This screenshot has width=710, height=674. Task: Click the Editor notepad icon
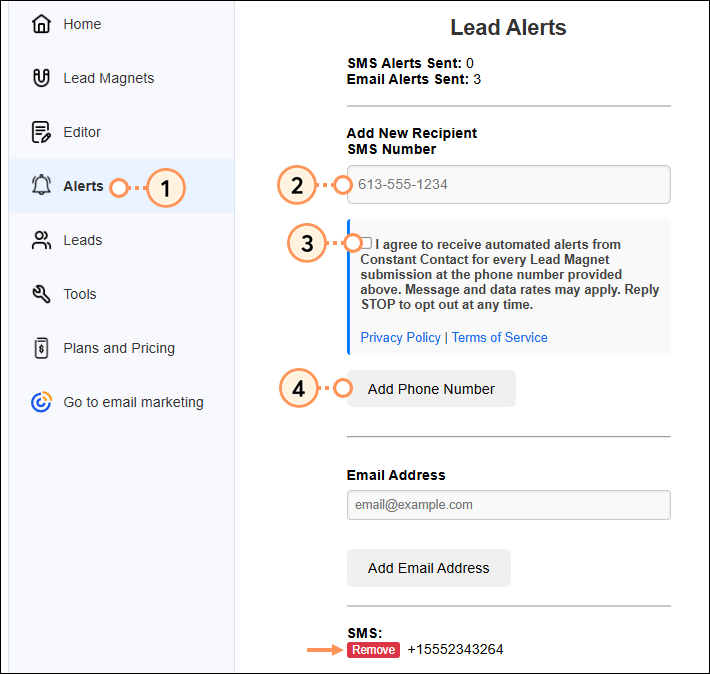[41, 132]
